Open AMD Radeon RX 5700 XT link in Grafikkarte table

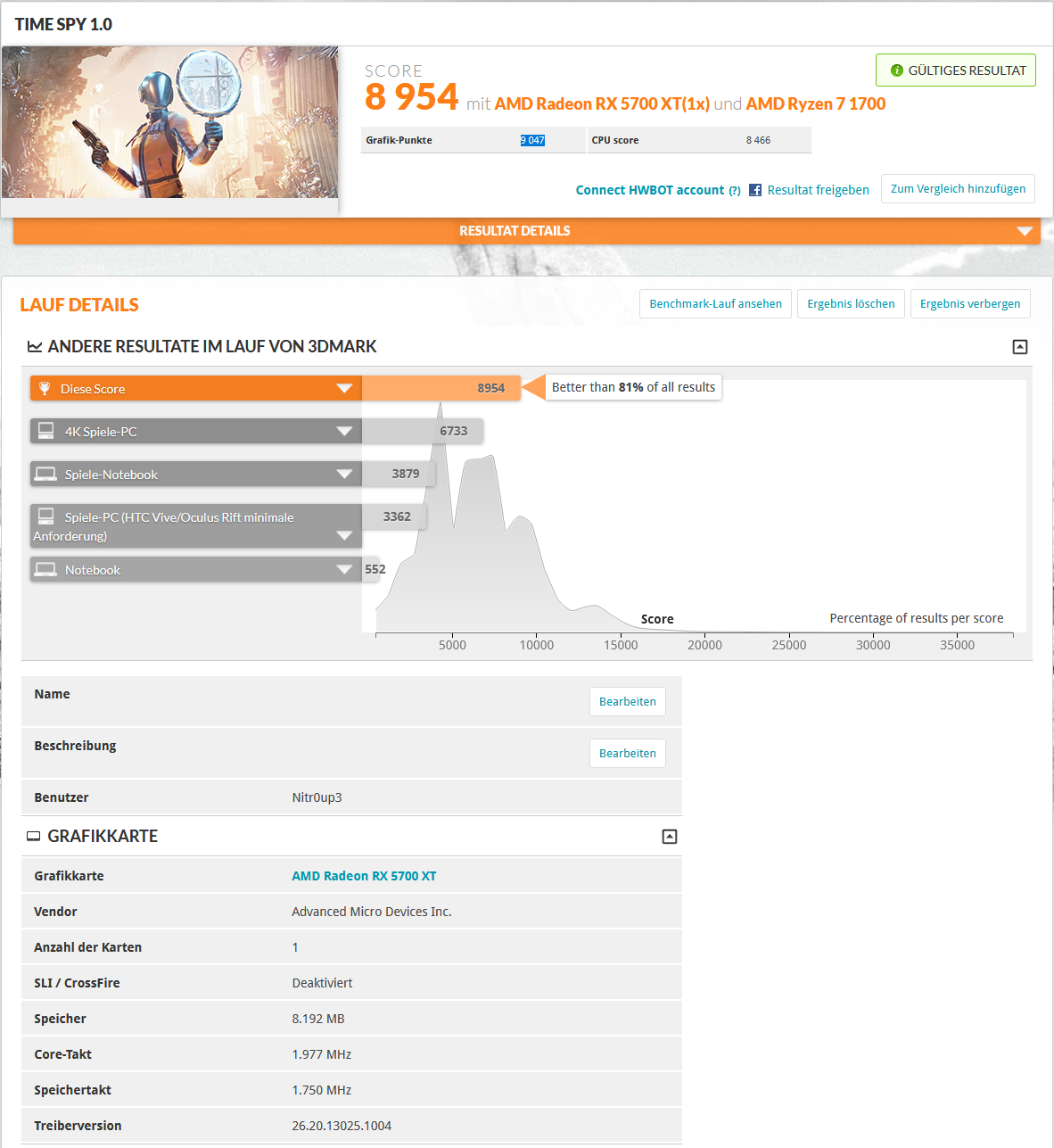pyautogui.click(x=364, y=876)
